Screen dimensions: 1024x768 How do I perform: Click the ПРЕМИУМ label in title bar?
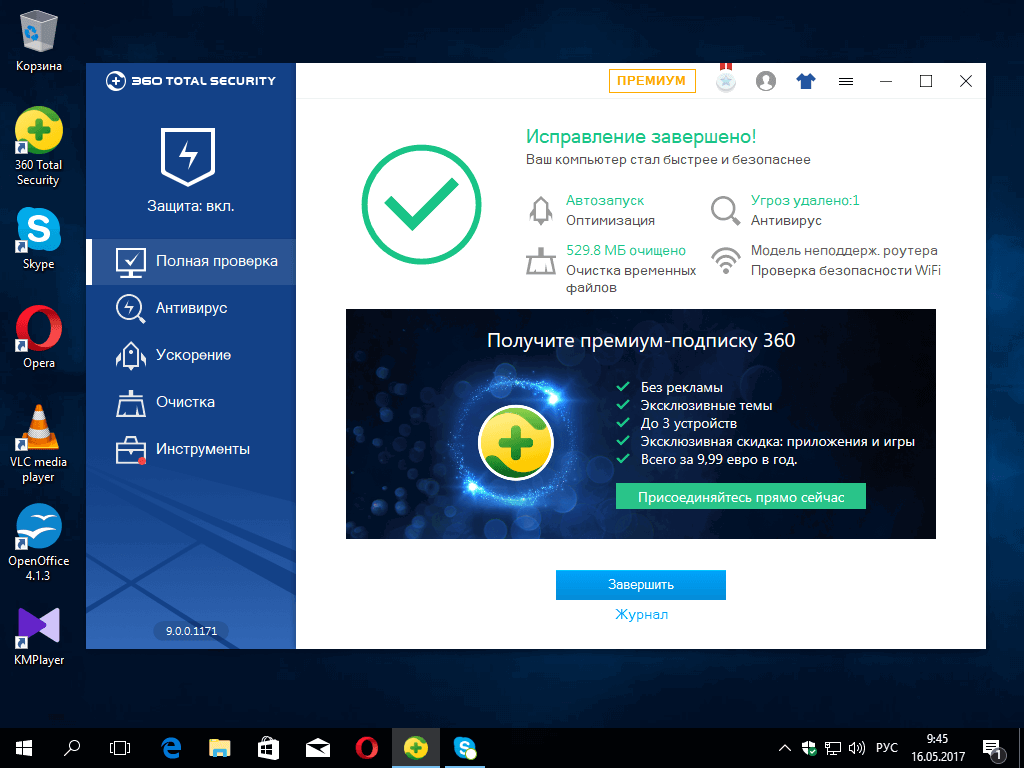point(652,81)
